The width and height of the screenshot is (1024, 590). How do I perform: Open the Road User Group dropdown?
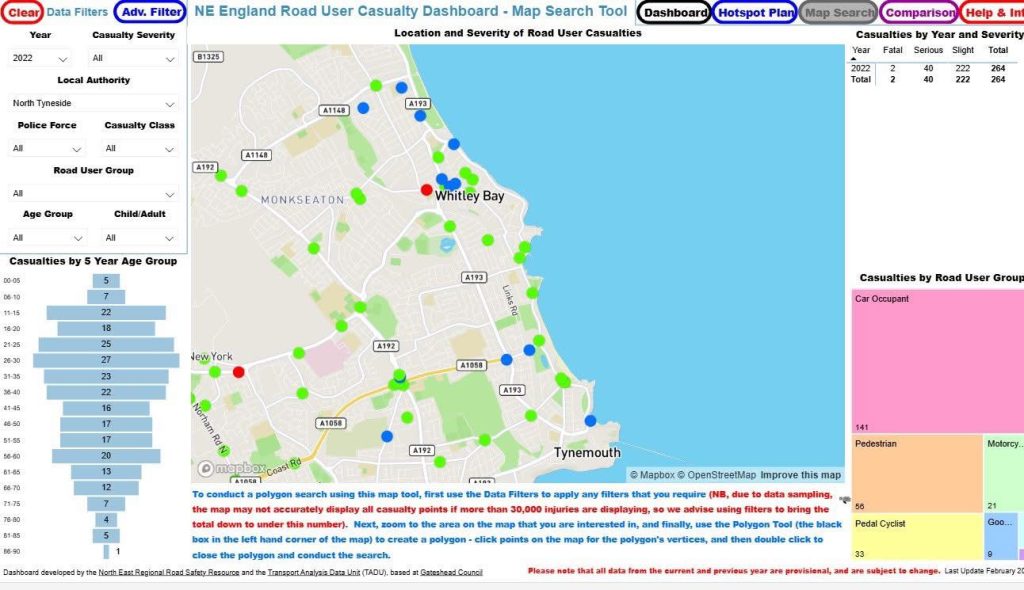[93, 193]
